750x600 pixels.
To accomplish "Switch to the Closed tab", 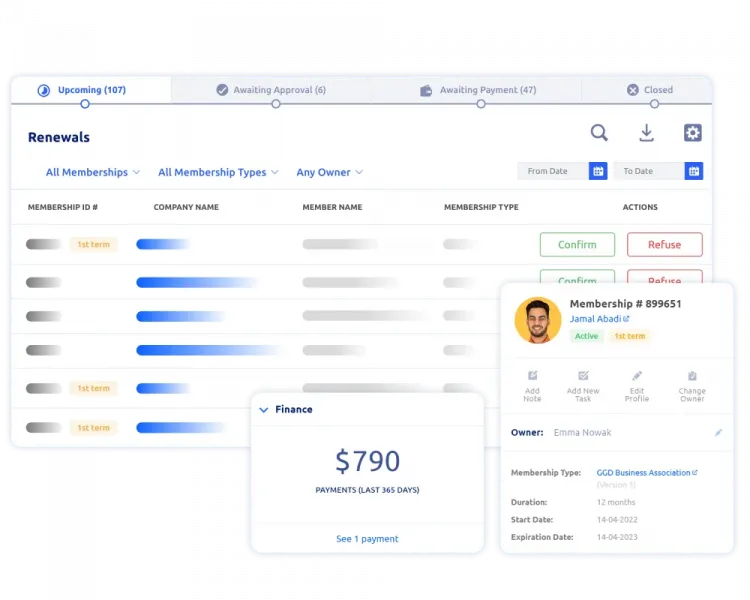I will coord(647,90).
